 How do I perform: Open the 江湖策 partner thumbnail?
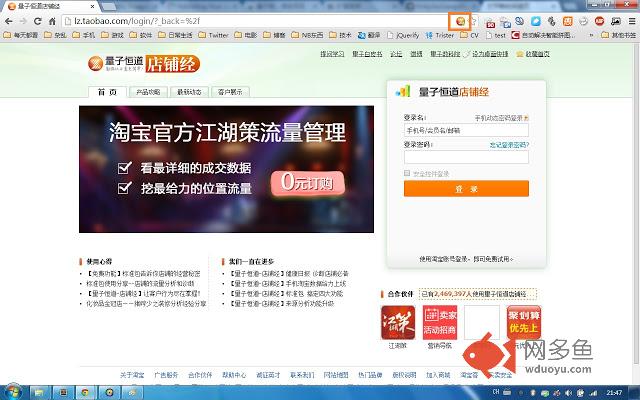click(398, 322)
